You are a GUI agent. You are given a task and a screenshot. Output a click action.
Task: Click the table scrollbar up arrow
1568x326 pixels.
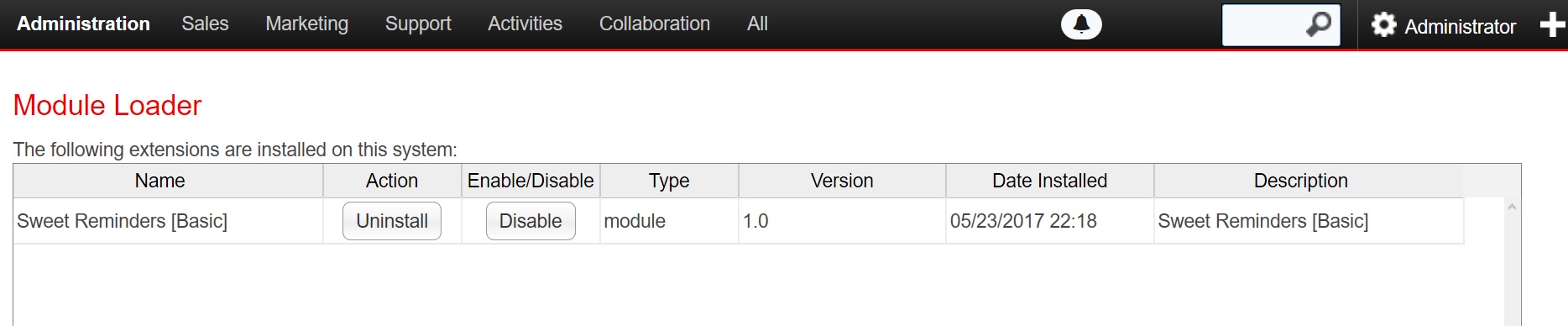point(1512,207)
